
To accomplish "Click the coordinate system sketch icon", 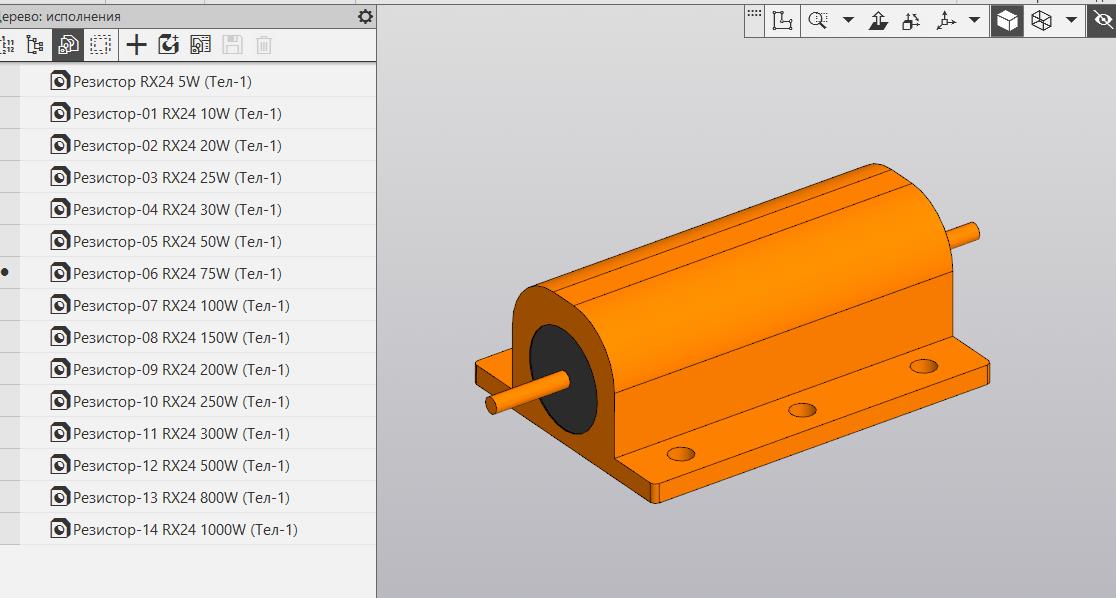I will click(784, 19).
